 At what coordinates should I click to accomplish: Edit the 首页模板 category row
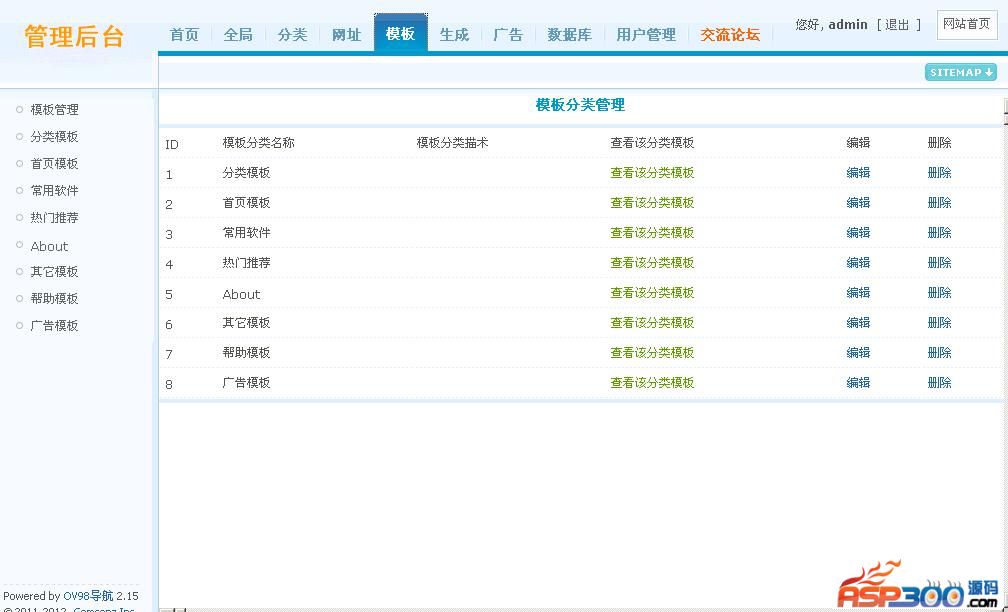[x=858, y=203]
